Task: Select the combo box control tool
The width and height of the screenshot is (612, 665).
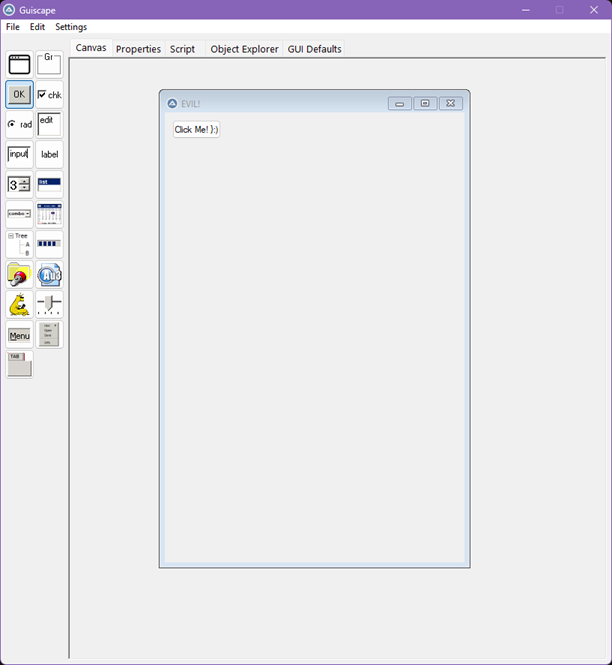Action: tap(19, 215)
